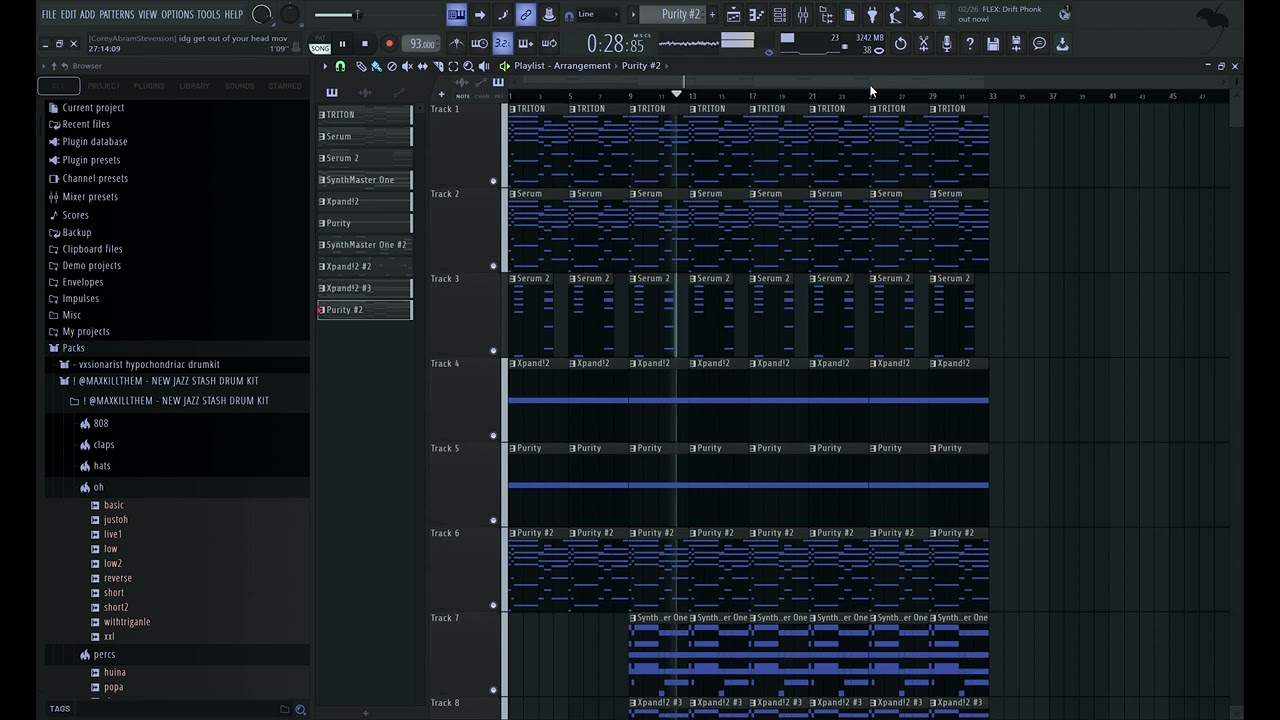Image resolution: width=1280 pixels, height=720 pixels.
Task: Start recording with the record button
Action: click(389, 44)
